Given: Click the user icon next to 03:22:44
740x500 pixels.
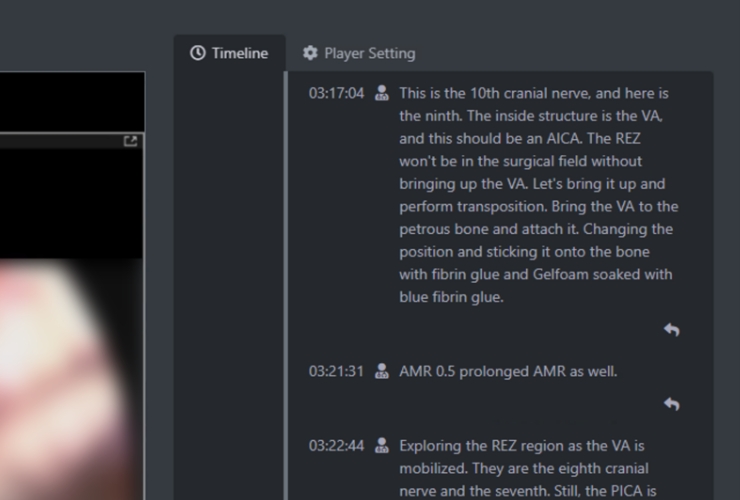Looking at the screenshot, I should (381, 446).
